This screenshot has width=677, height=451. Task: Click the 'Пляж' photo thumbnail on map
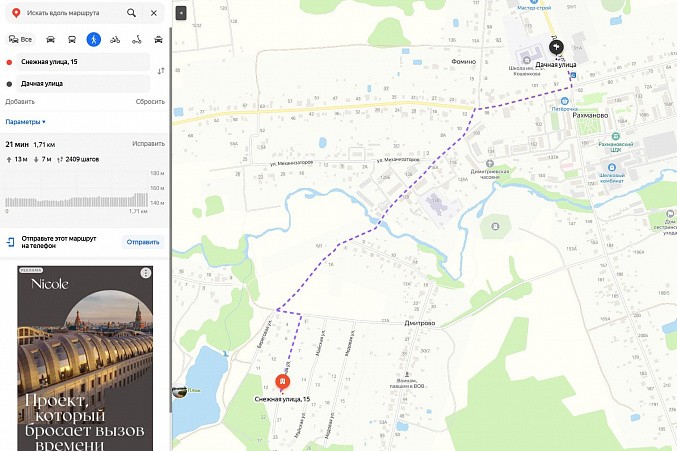[179, 391]
